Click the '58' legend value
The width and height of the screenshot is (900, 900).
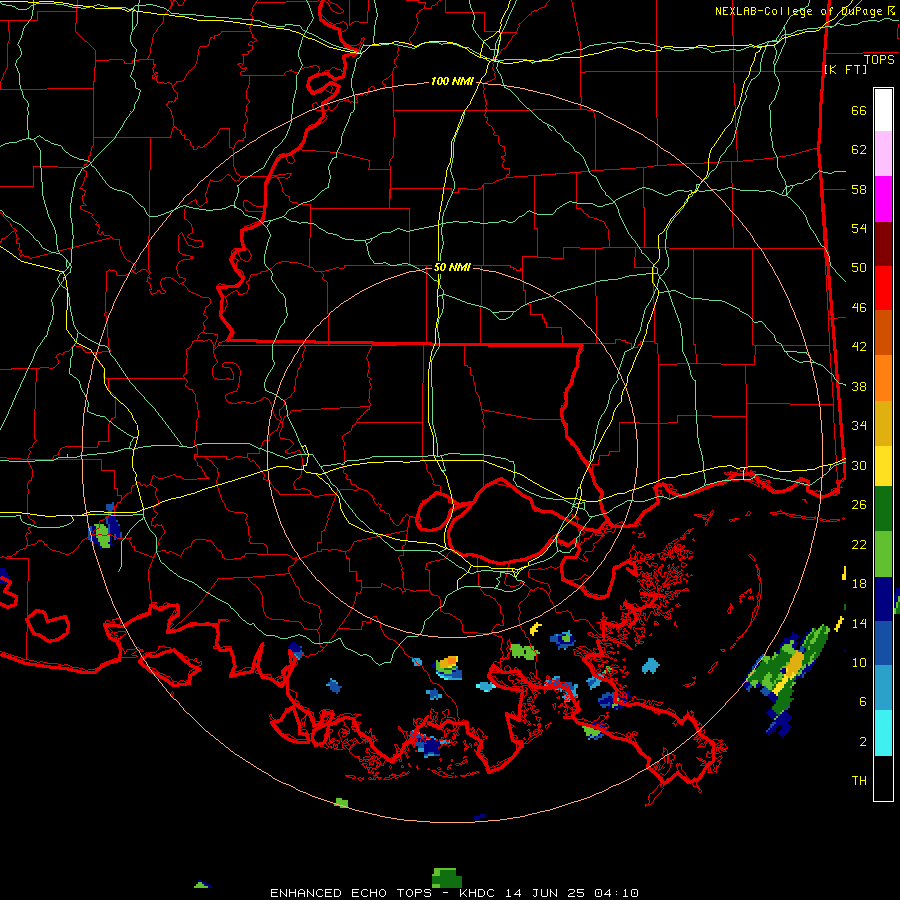859,189
